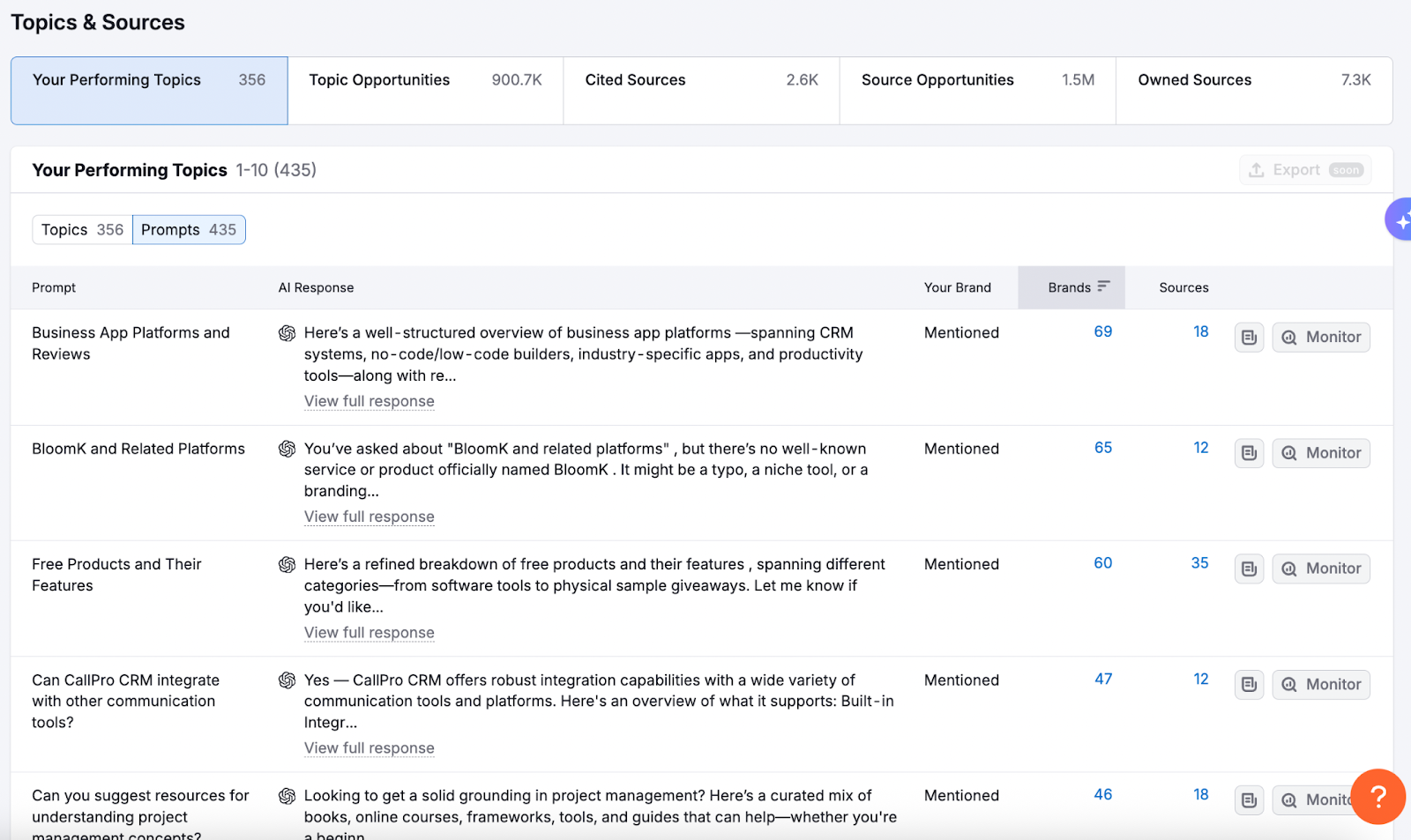1411x840 pixels.
Task: Switch to the Topics 356 toggle
Action: click(82, 230)
